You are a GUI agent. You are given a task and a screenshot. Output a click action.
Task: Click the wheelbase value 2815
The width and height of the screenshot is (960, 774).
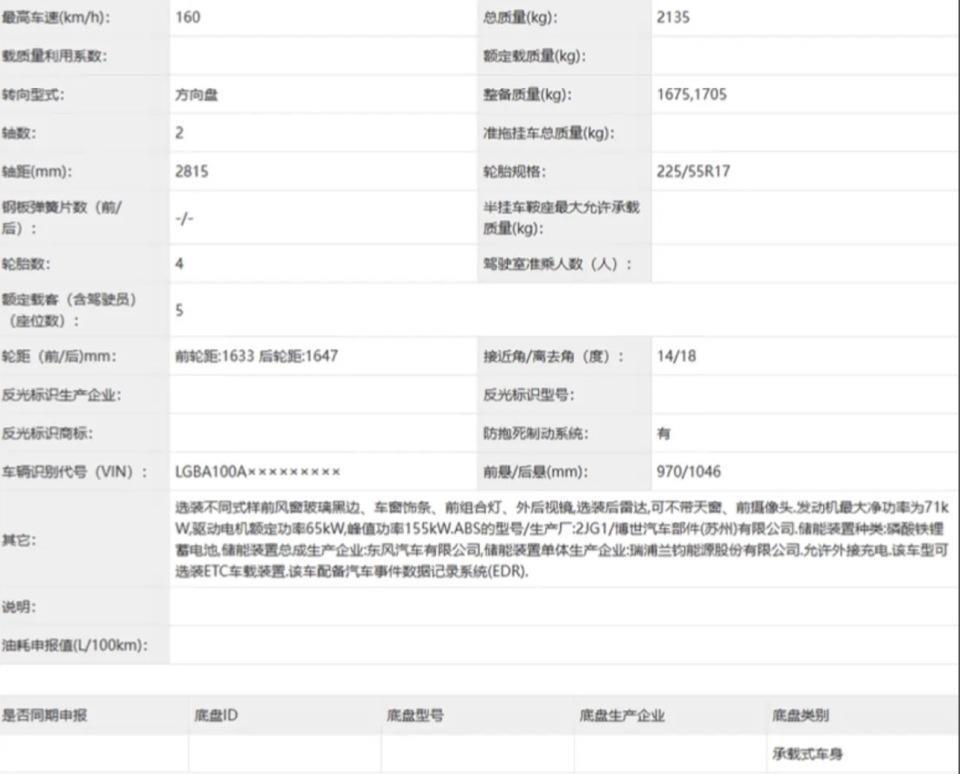click(191, 171)
